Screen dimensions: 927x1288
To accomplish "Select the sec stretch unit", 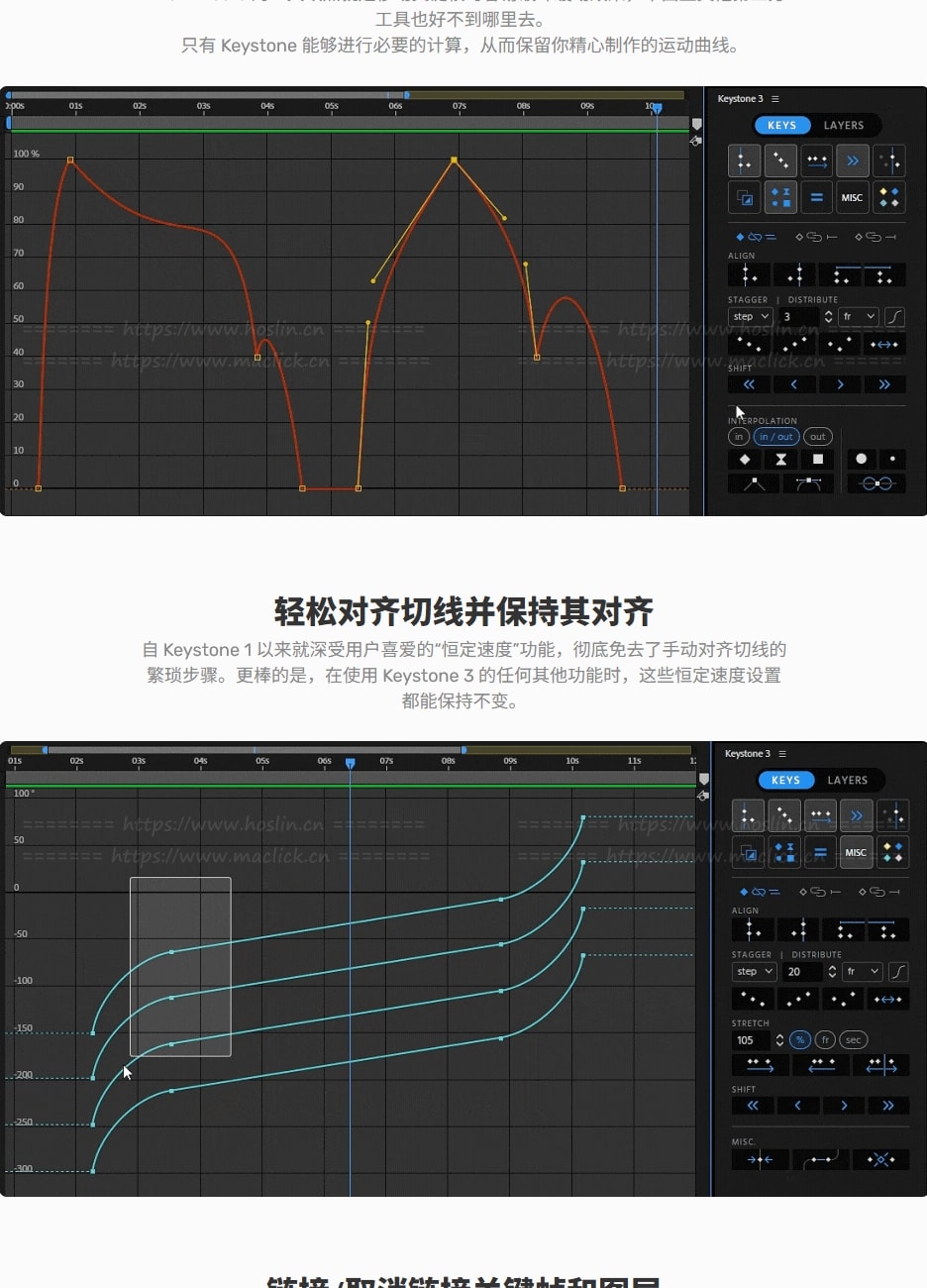I will click(854, 1040).
